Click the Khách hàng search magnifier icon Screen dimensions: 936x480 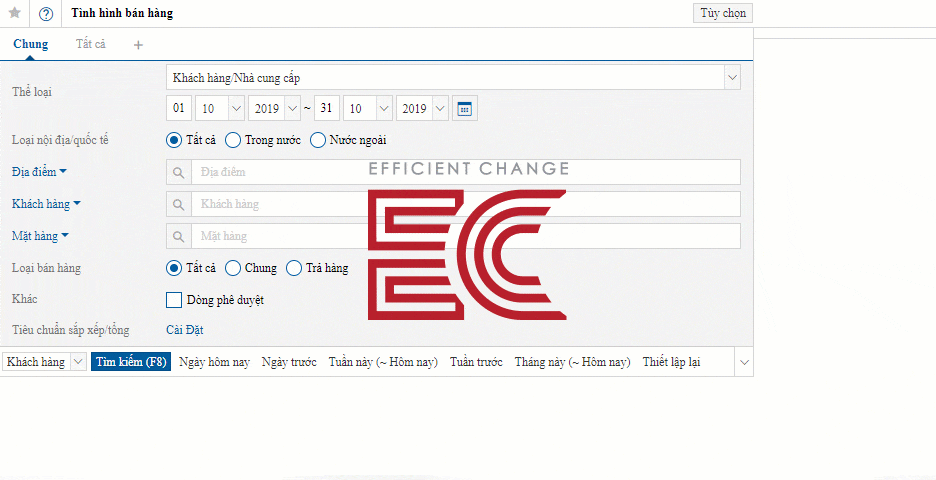coord(178,204)
